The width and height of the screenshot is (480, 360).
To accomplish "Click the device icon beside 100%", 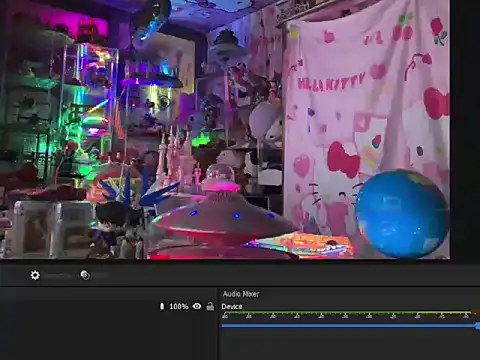I will point(162,306).
